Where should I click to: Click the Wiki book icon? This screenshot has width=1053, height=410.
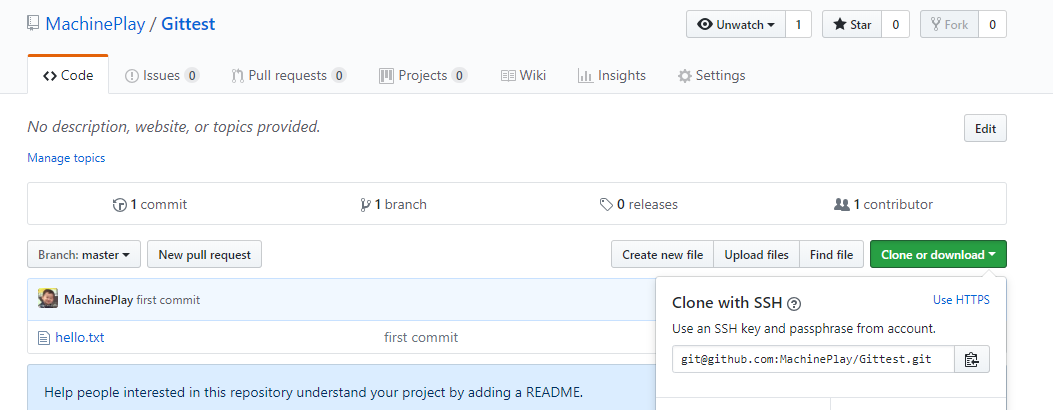click(508, 76)
